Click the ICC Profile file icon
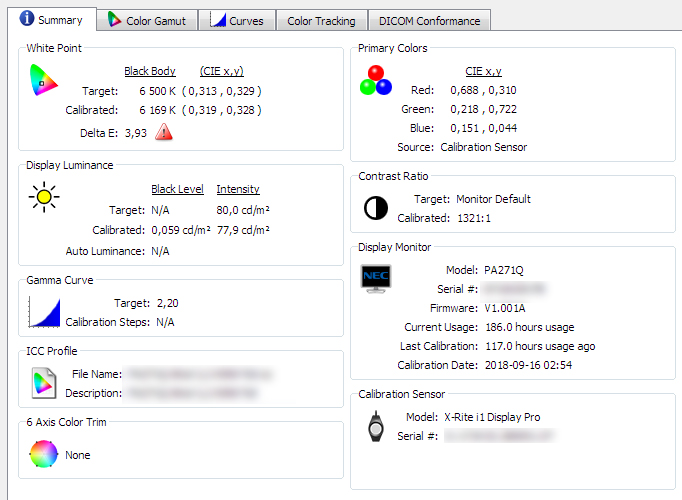This screenshot has height=500, width=682. point(44,382)
